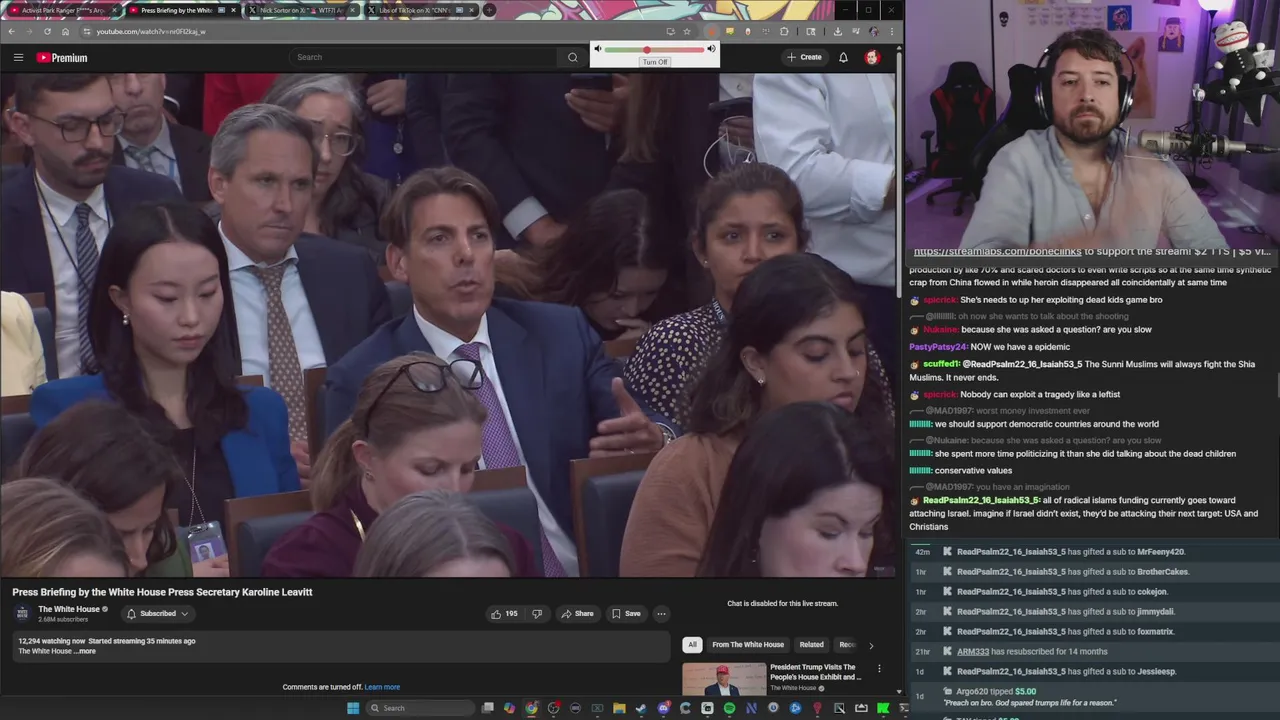Click the Windows taskbar search box
The image size is (1280, 720).
coord(420,708)
